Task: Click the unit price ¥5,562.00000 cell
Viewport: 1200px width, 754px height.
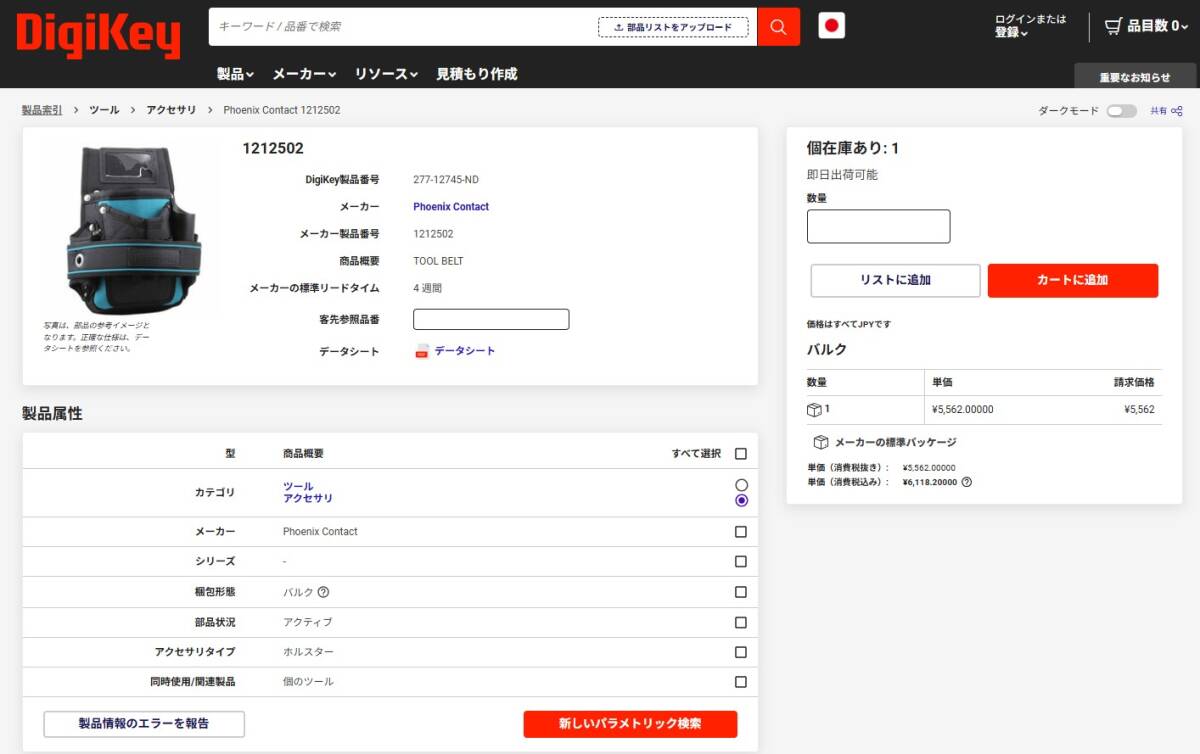Action: pyautogui.click(x=963, y=409)
